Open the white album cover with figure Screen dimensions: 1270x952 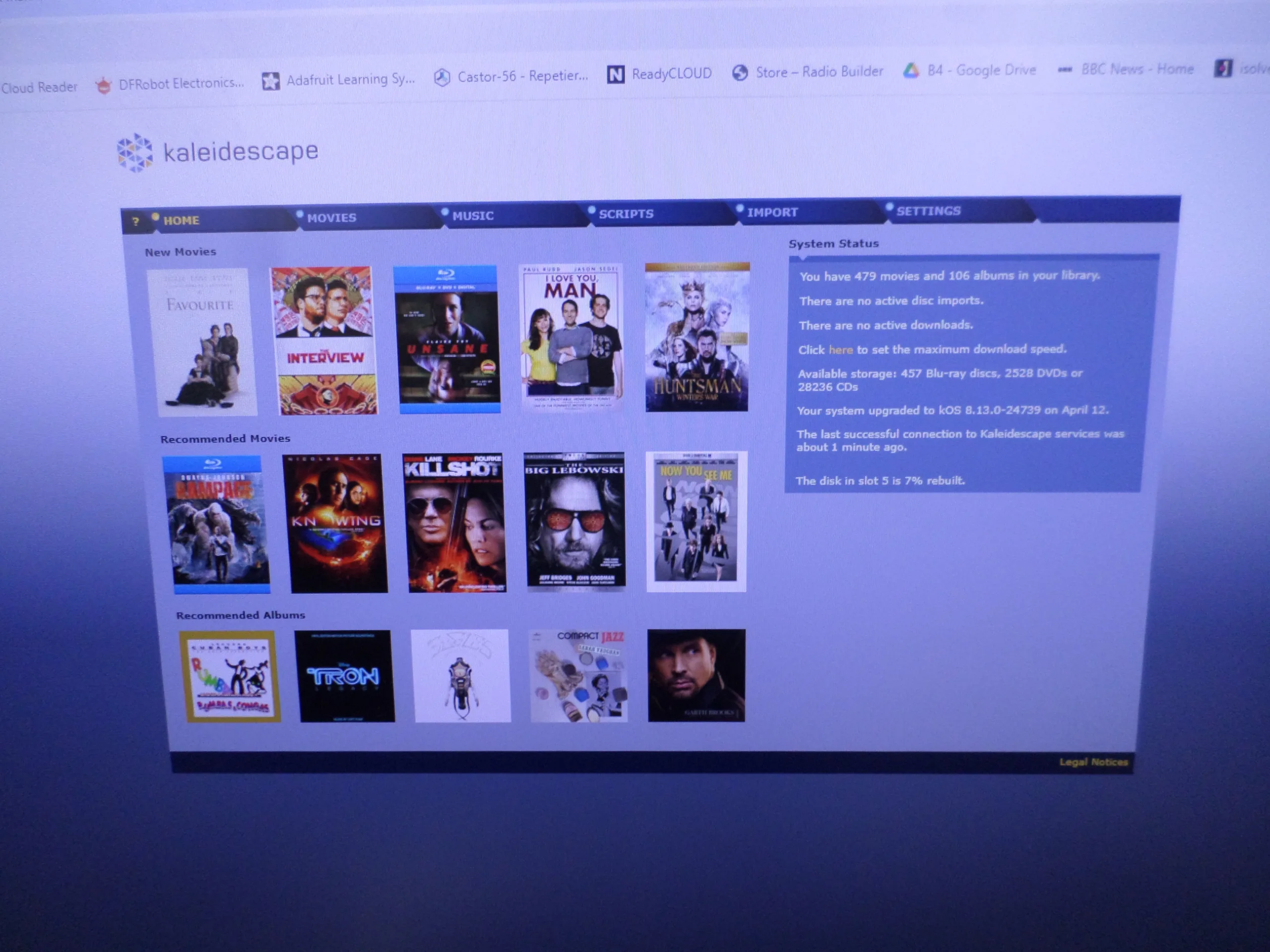pos(461,675)
